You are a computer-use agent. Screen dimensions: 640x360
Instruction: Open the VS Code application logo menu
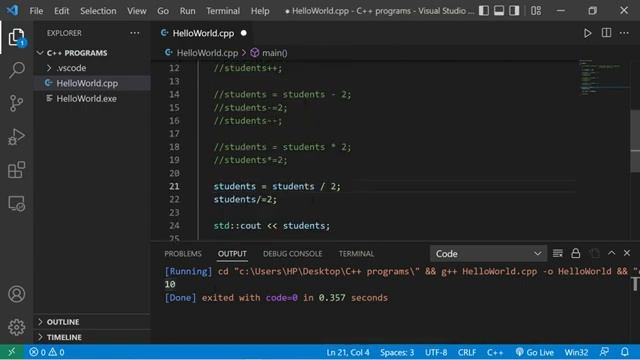(12, 10)
